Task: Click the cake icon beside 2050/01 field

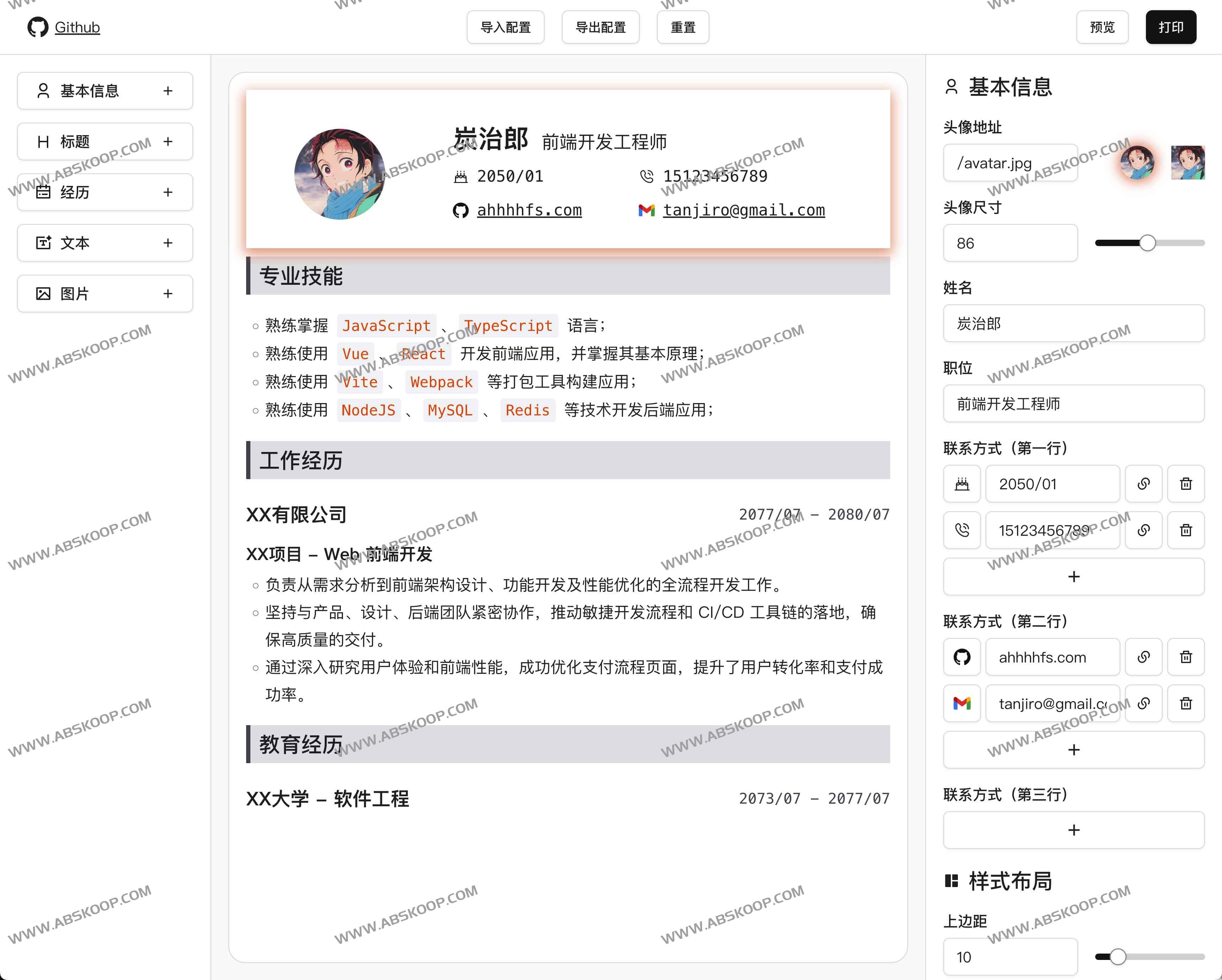Action: point(962,484)
